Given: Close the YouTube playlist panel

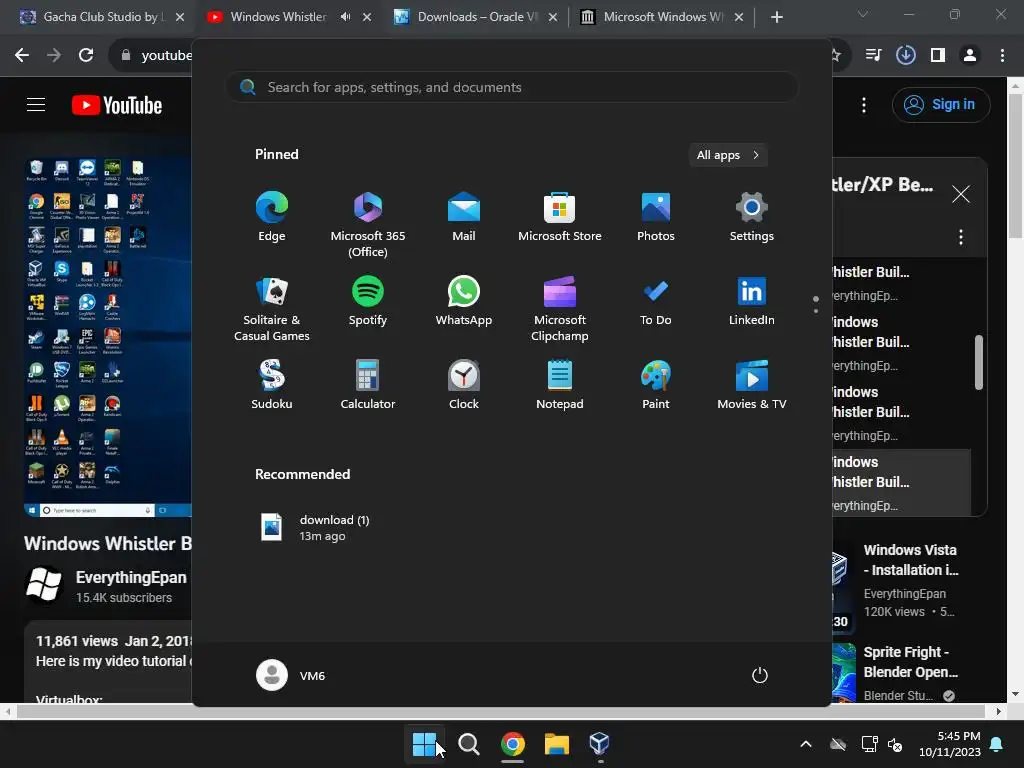Looking at the screenshot, I should coord(961,194).
